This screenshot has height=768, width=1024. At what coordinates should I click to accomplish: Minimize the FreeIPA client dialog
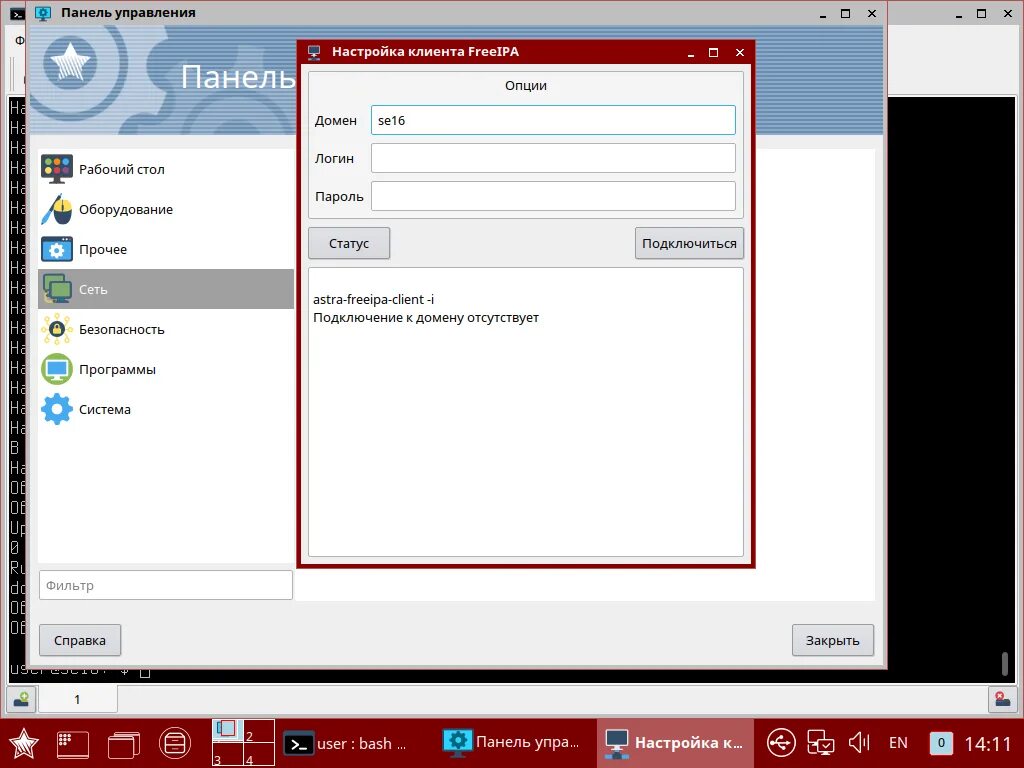690,53
